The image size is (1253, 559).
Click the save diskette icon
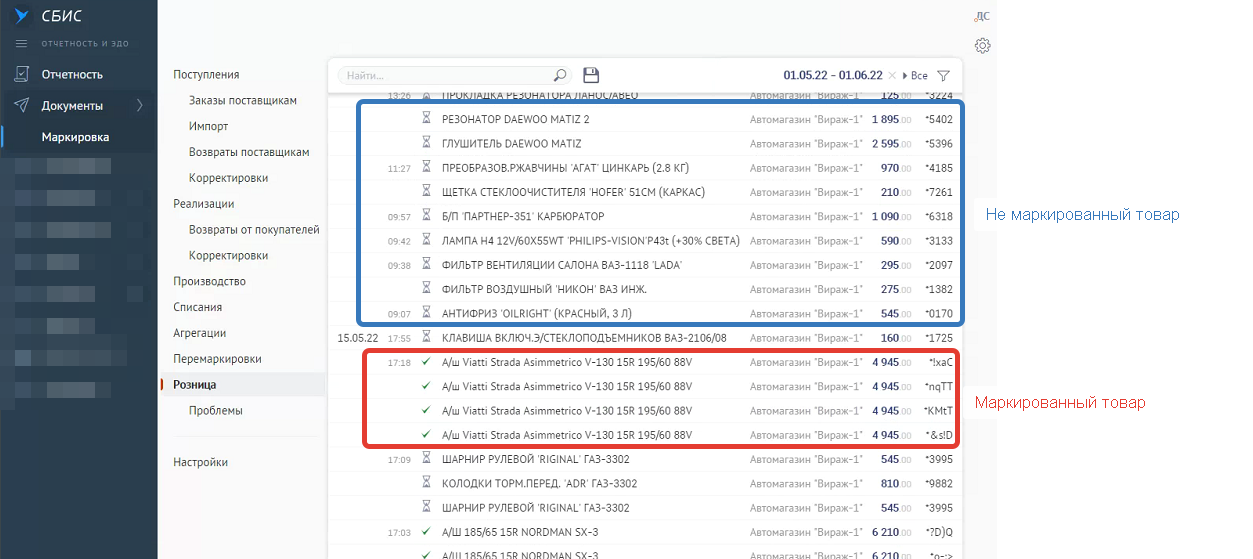[591, 75]
